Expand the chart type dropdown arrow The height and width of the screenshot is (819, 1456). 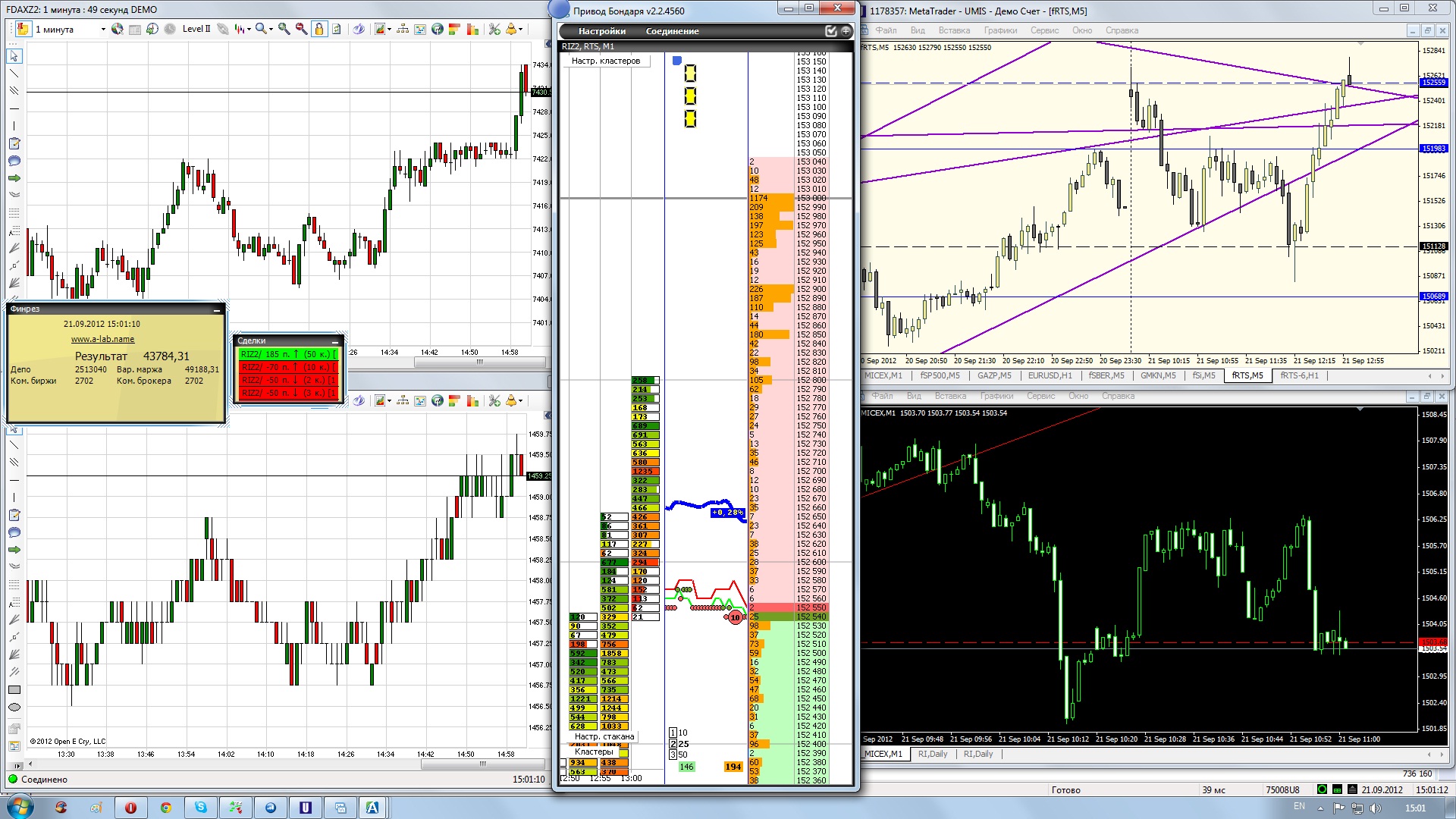(x=249, y=30)
